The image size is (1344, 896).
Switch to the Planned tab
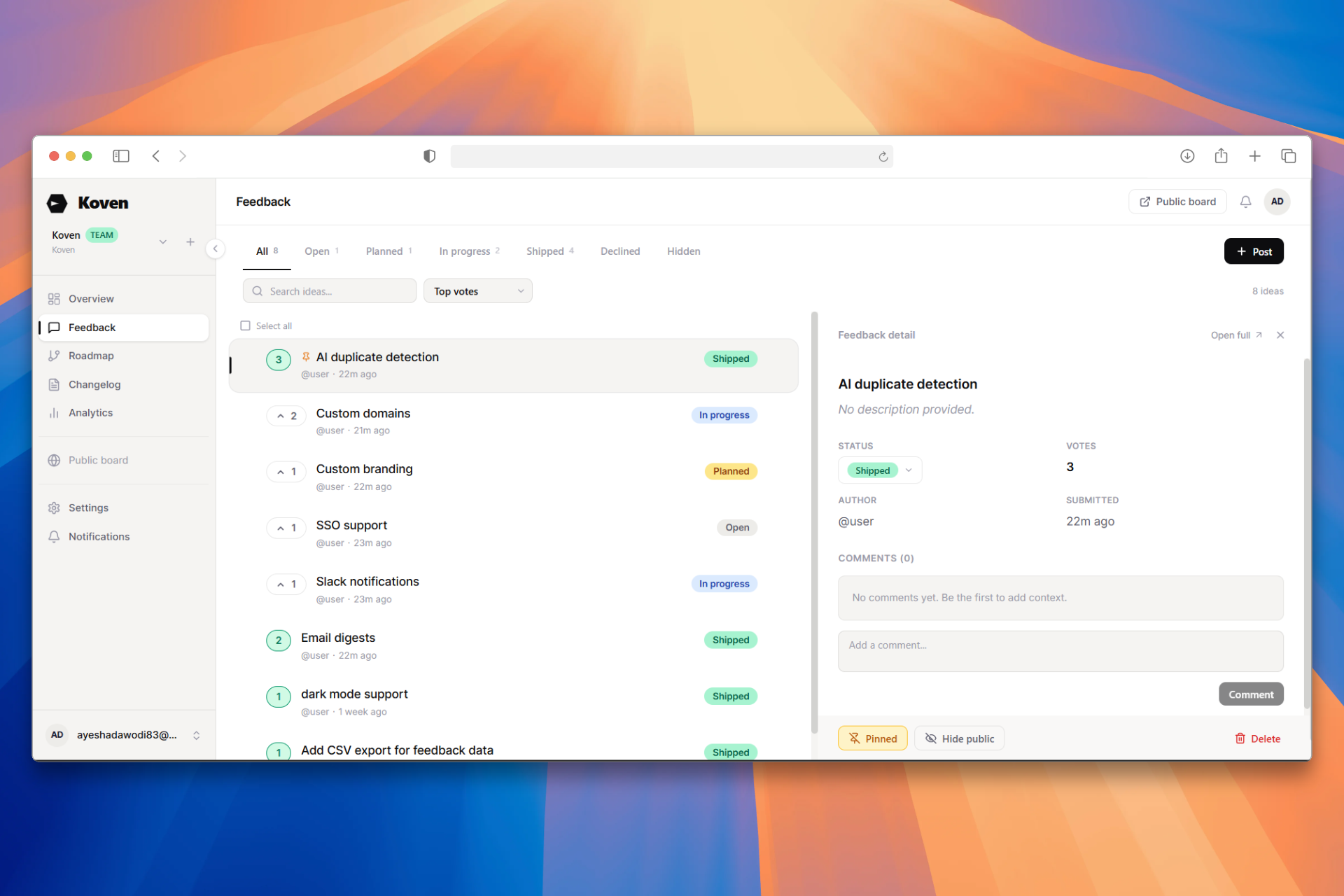click(389, 251)
